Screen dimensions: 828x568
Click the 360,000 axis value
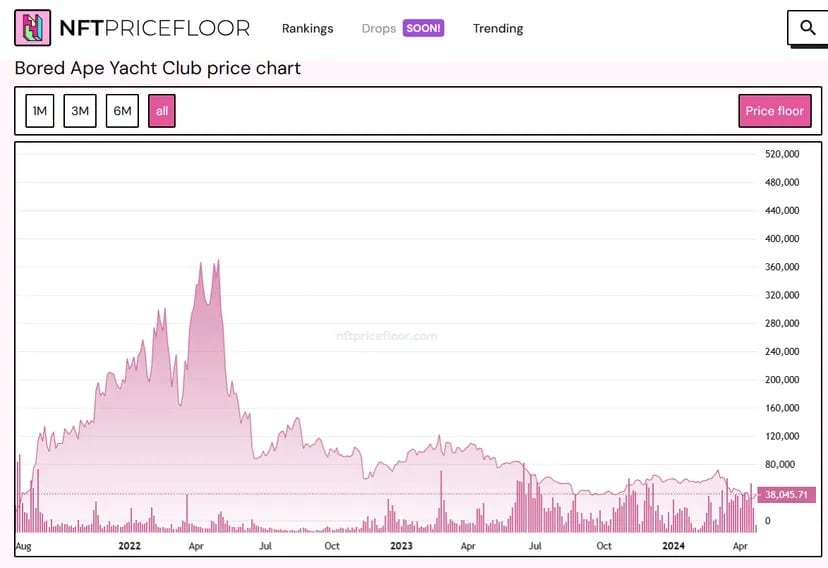782,267
